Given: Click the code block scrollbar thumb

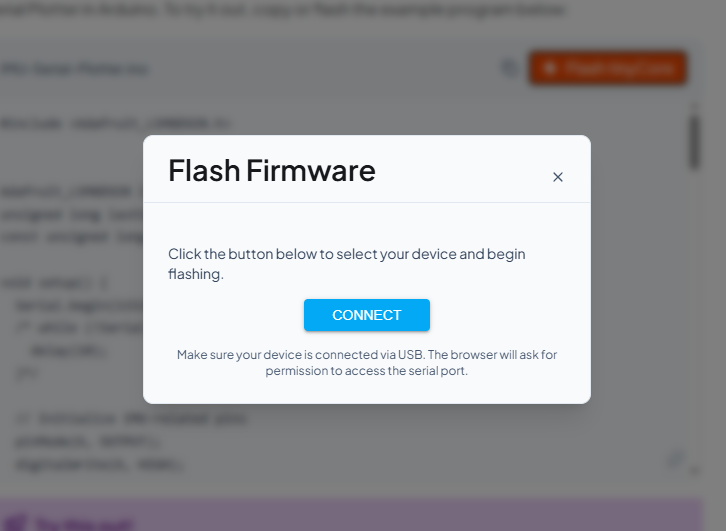Looking at the screenshot, I should pos(693,141).
